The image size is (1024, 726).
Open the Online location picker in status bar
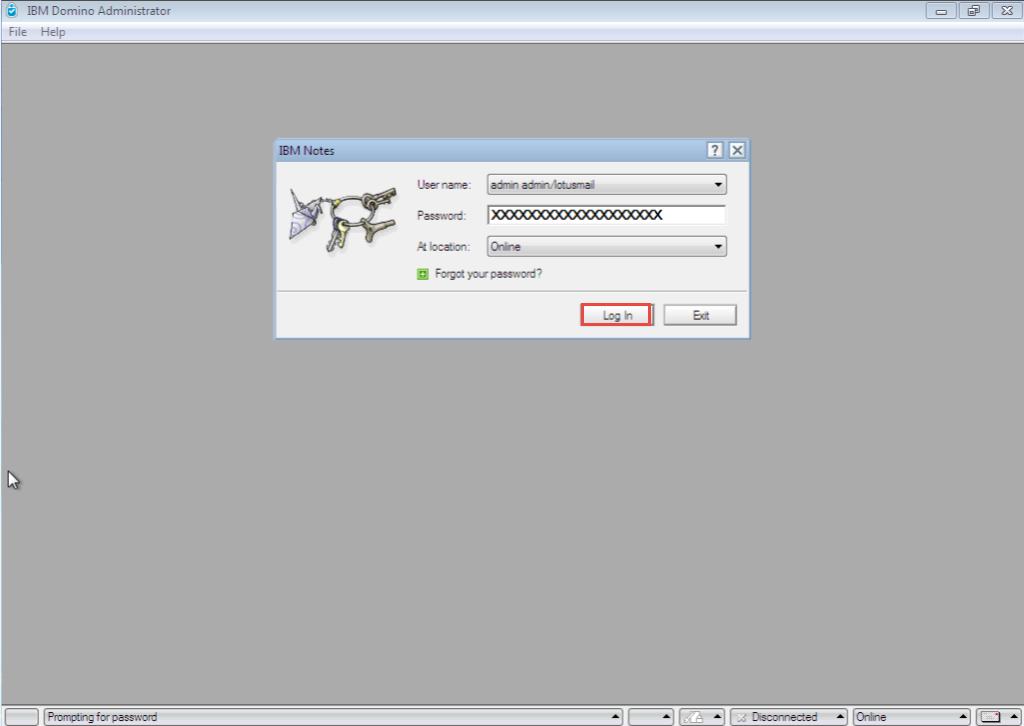coord(911,717)
